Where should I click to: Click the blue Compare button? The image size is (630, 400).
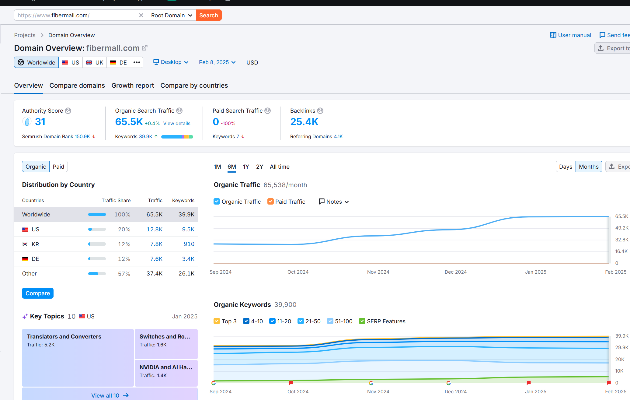click(38, 294)
